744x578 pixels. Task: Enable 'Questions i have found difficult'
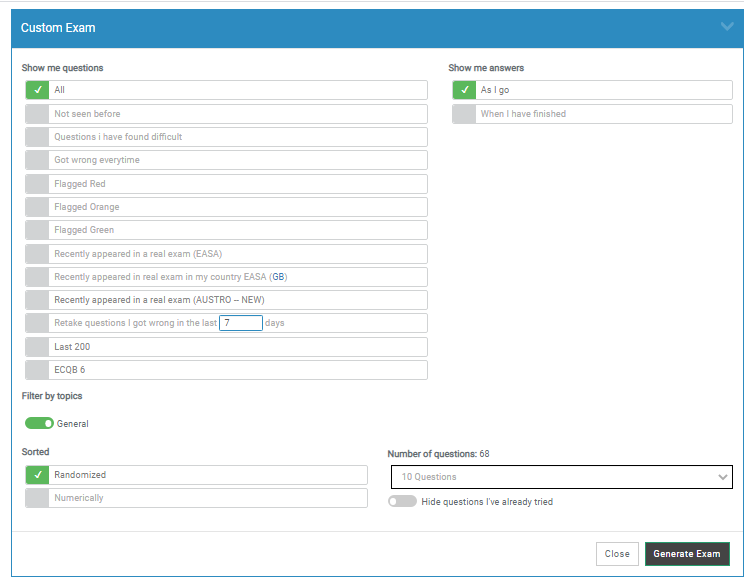(x=38, y=137)
